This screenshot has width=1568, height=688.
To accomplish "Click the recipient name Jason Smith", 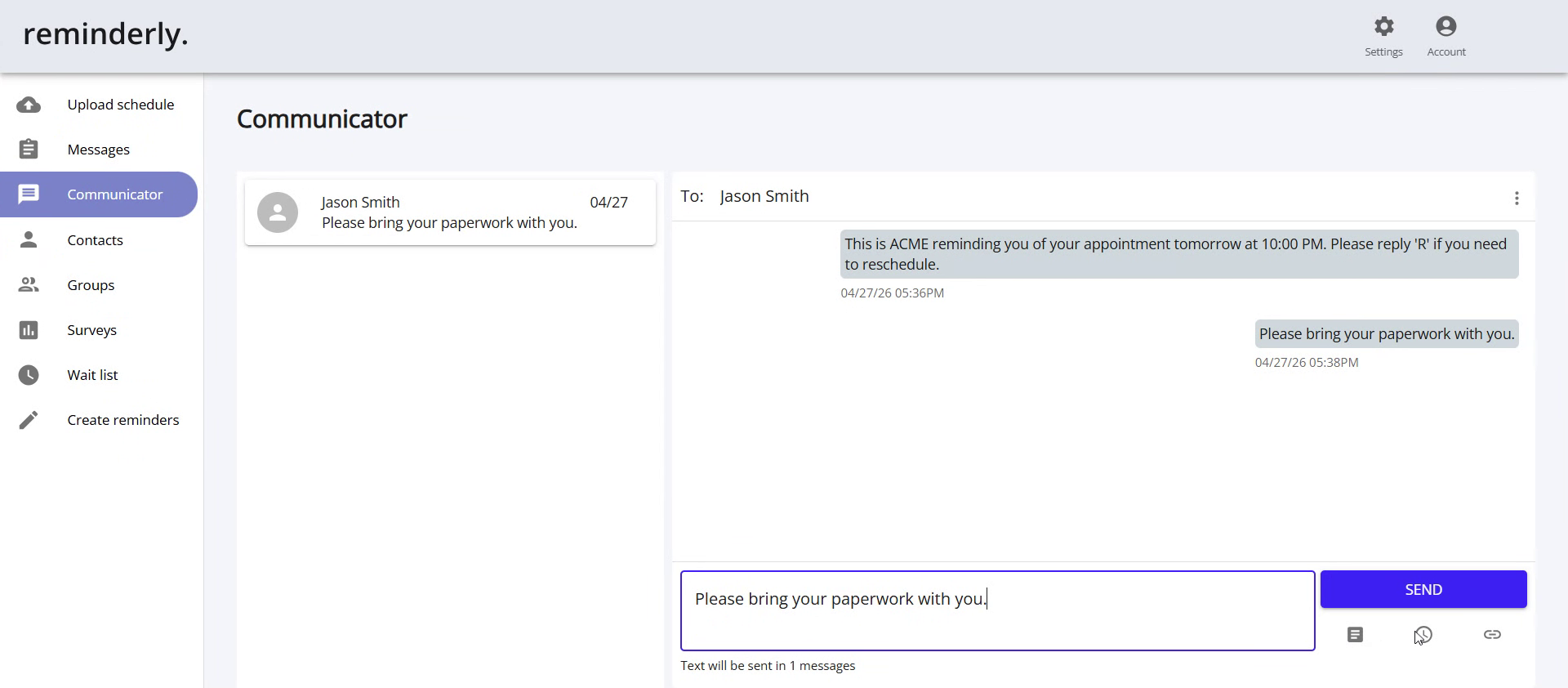I will tap(764, 196).
